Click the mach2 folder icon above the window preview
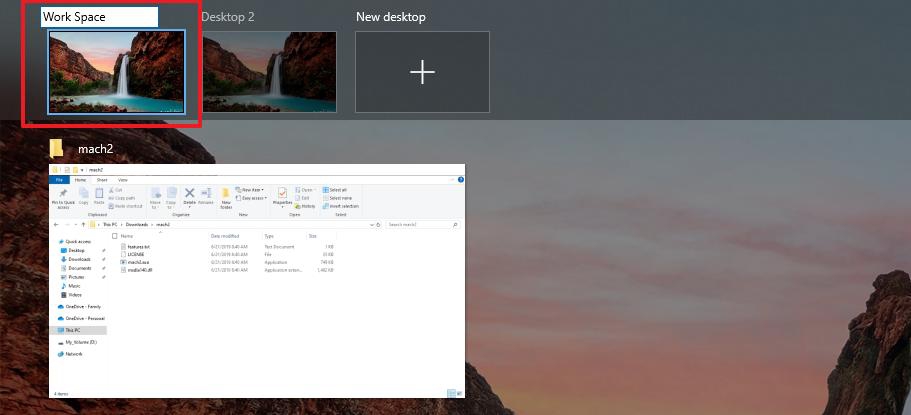This screenshot has width=911, height=415. pyautogui.click(x=60, y=149)
